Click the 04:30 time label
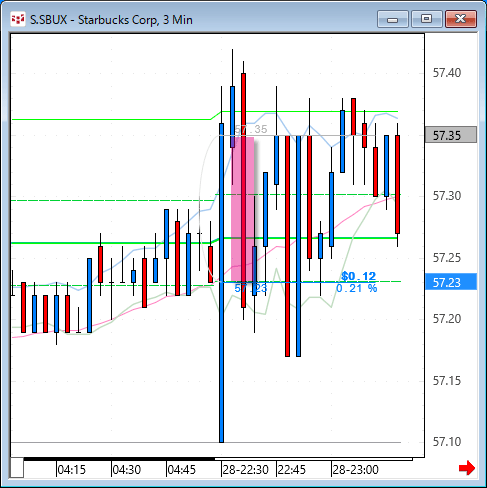This screenshot has height=488, width=487. coord(127,470)
